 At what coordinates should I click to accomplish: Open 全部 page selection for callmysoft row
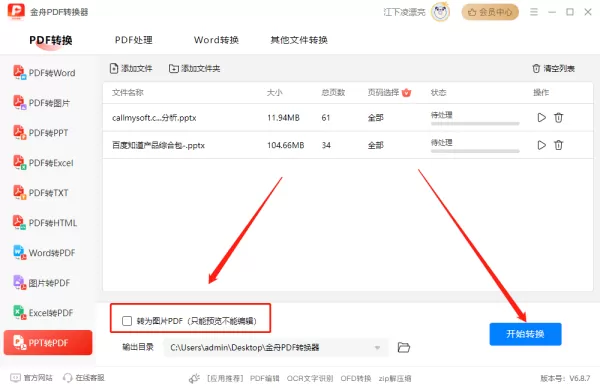pos(375,118)
